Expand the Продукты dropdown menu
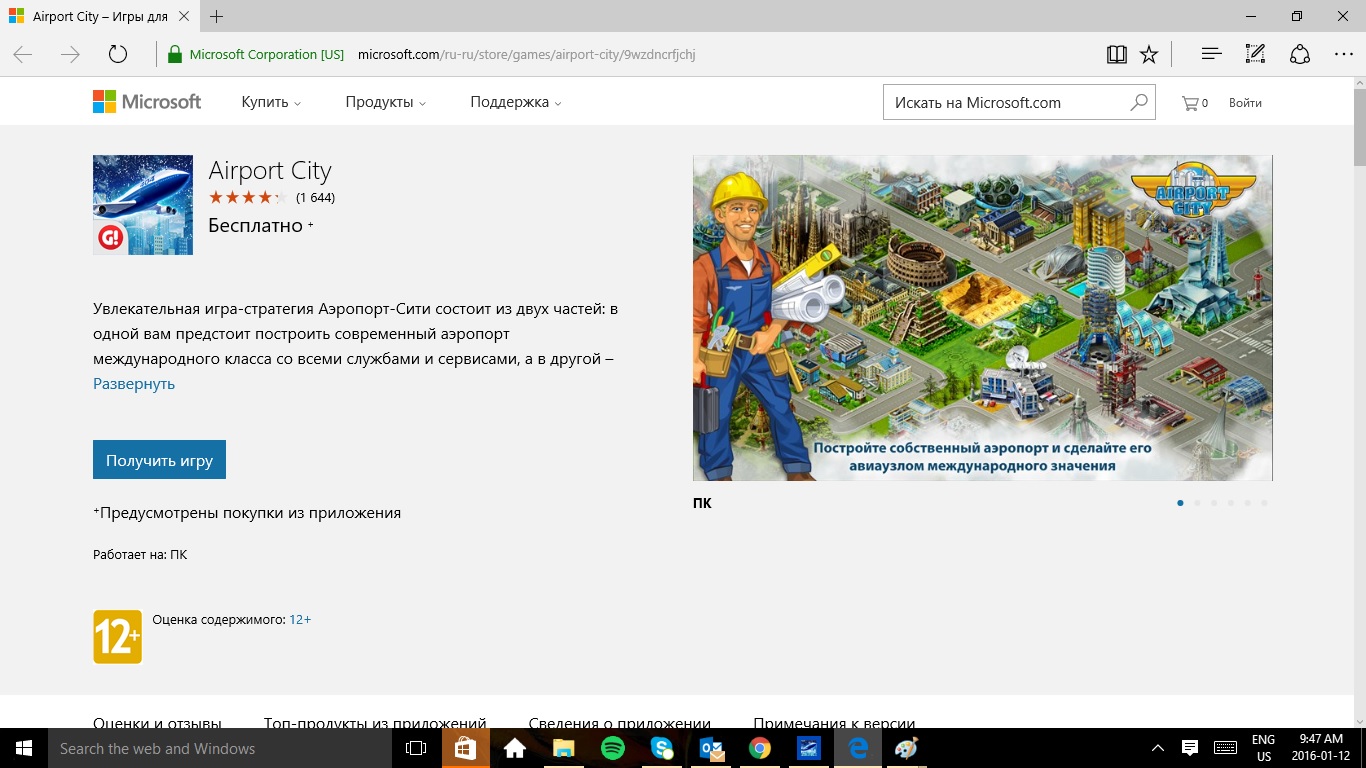1366x768 pixels. point(385,102)
